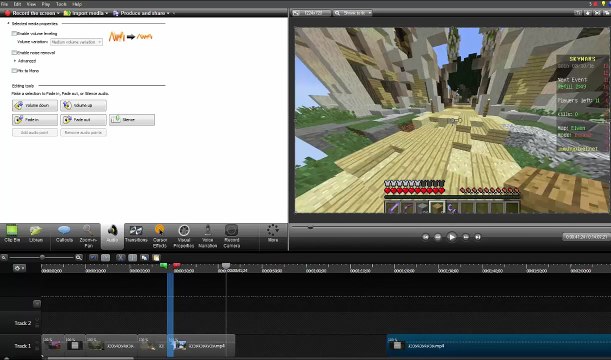Open the Volume variation dropdown
The image size is (611, 360).
tap(76, 42)
